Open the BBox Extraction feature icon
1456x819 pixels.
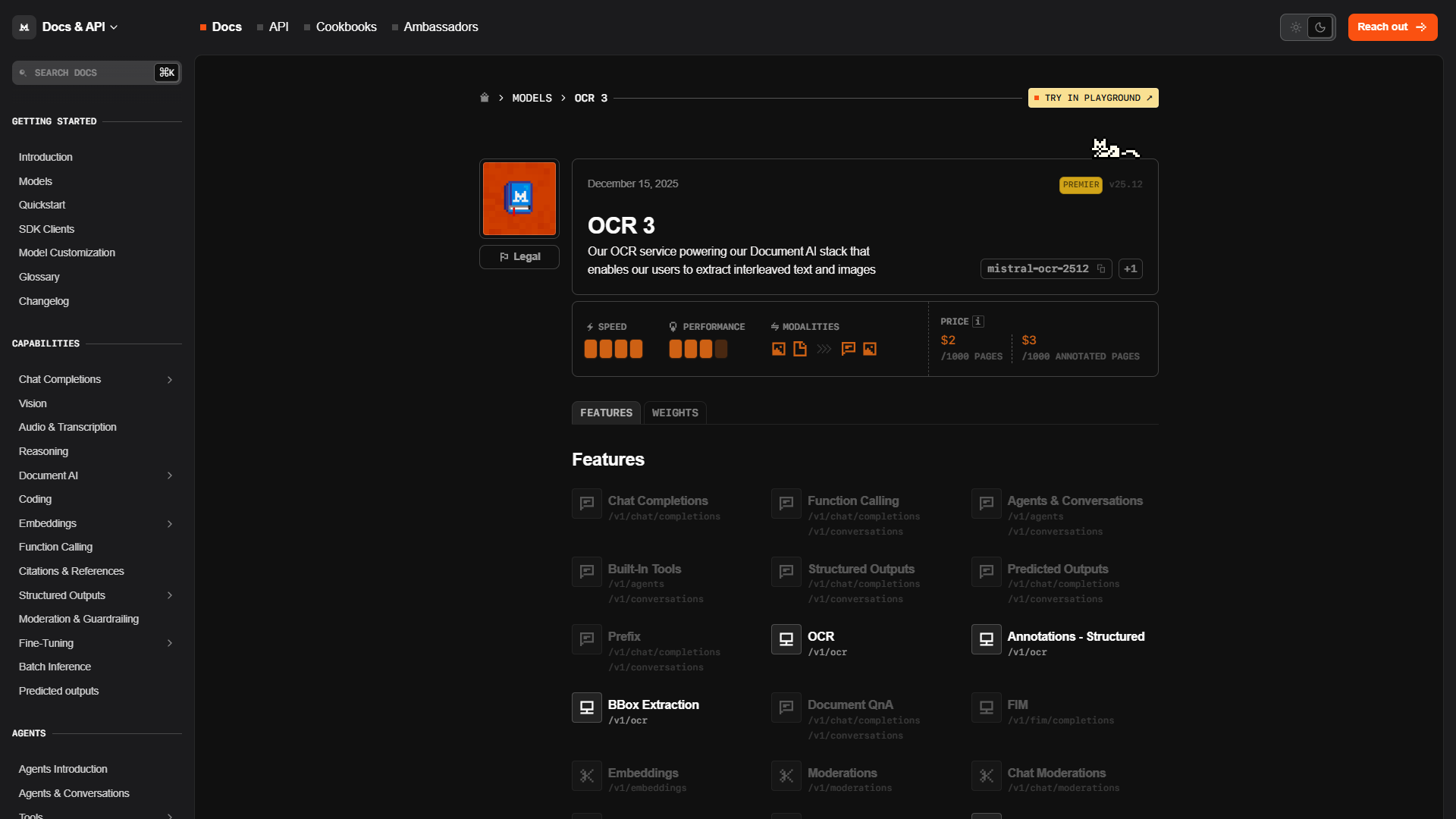pyautogui.click(x=587, y=708)
